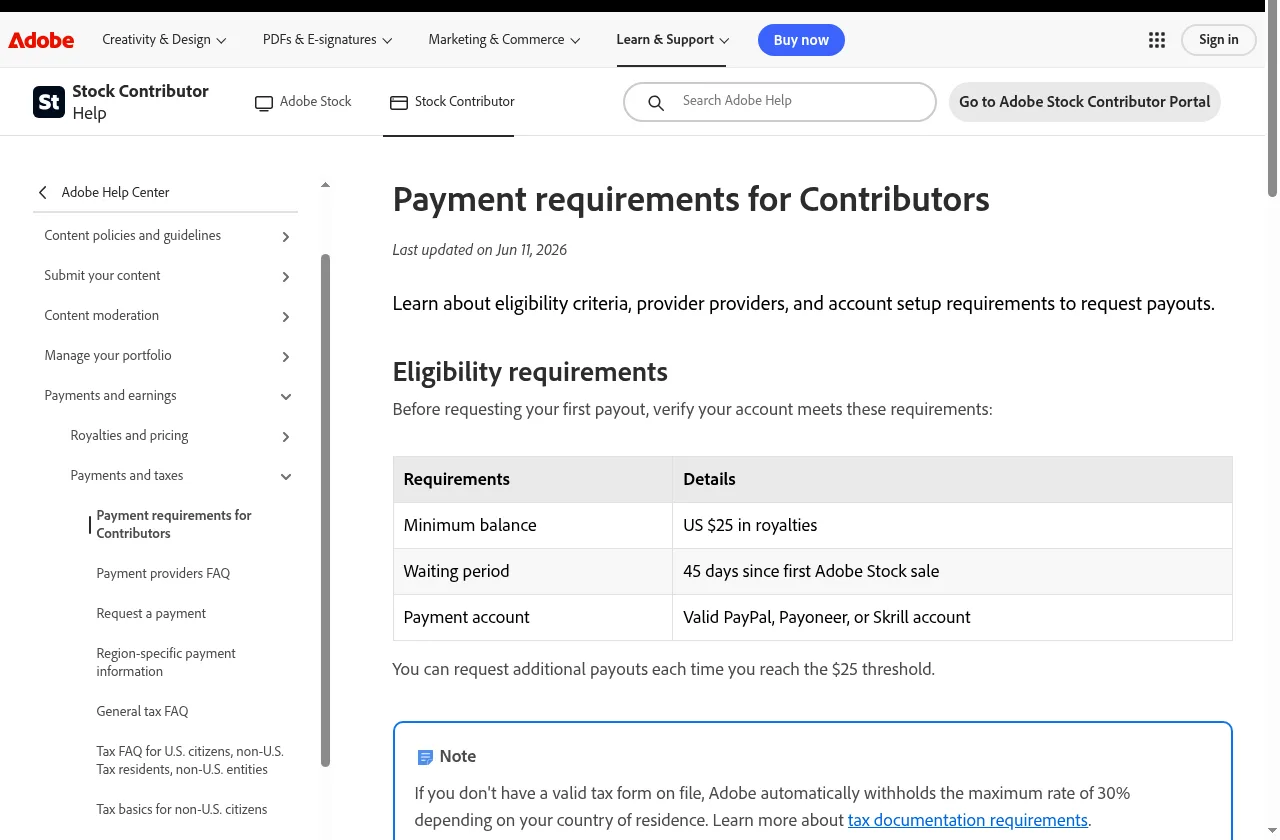Viewport: 1280px width, 840px height.
Task: Click the Stock Contributor St logo icon
Action: (x=49, y=102)
